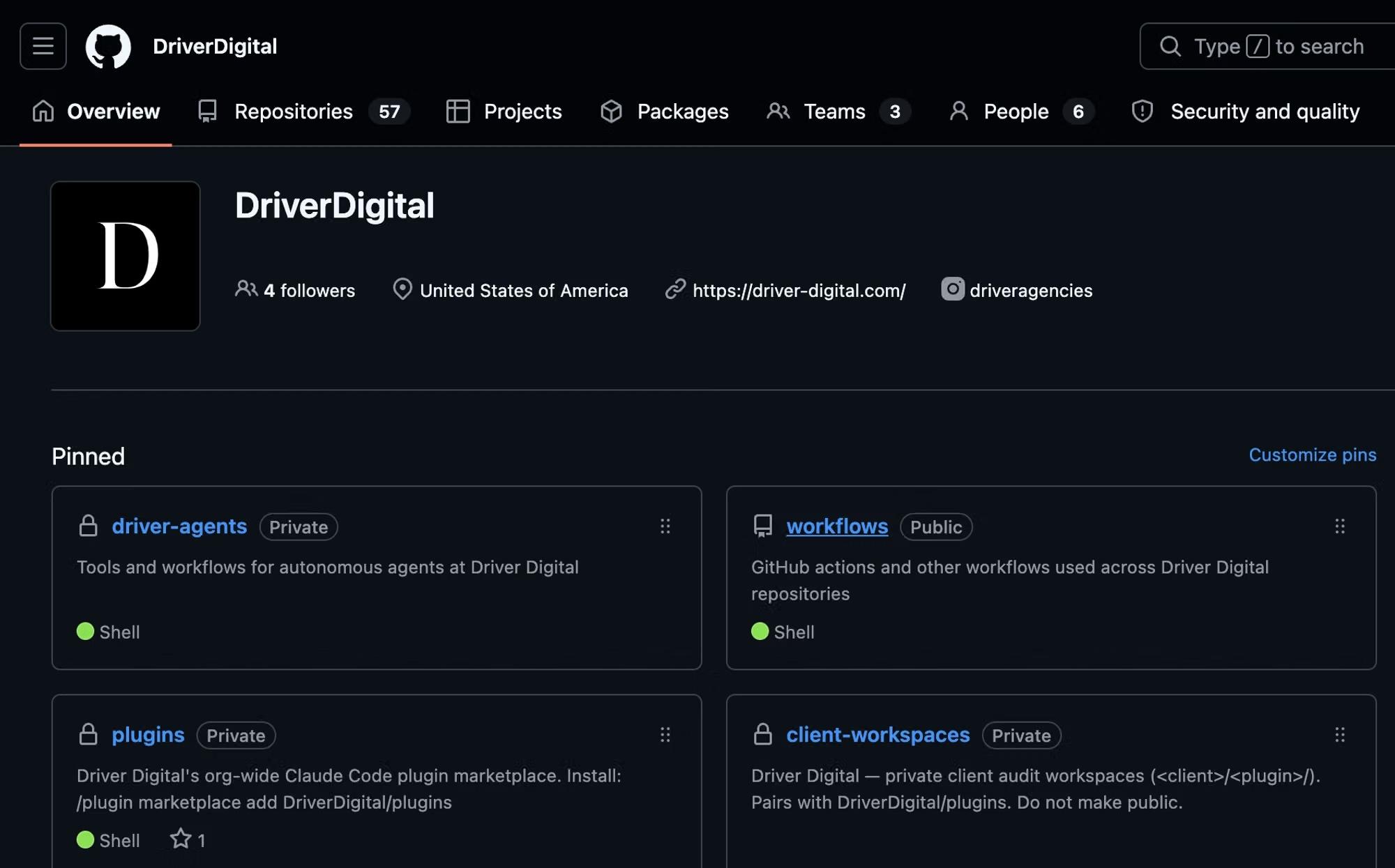Click DriverDigital name in the header

215,47
